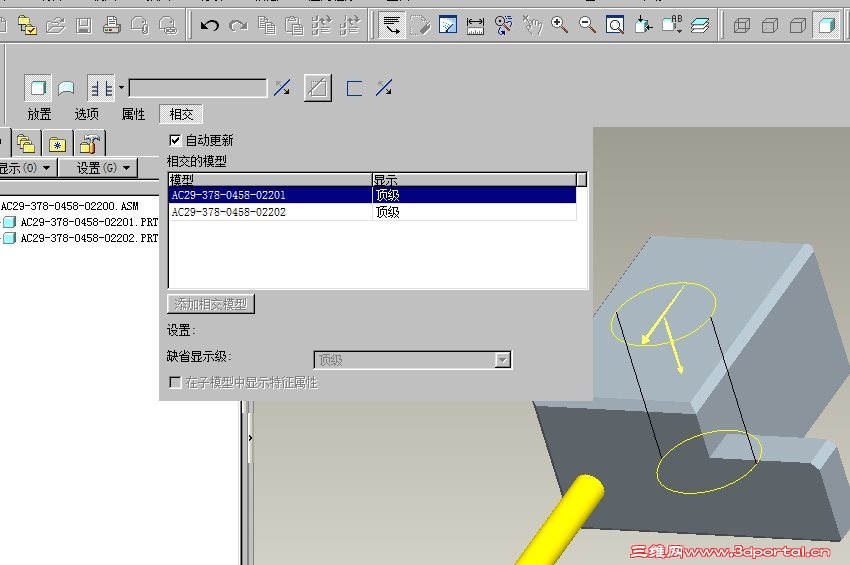Open the Layers icon
The height and width of the screenshot is (565, 850).
[x=700, y=25]
